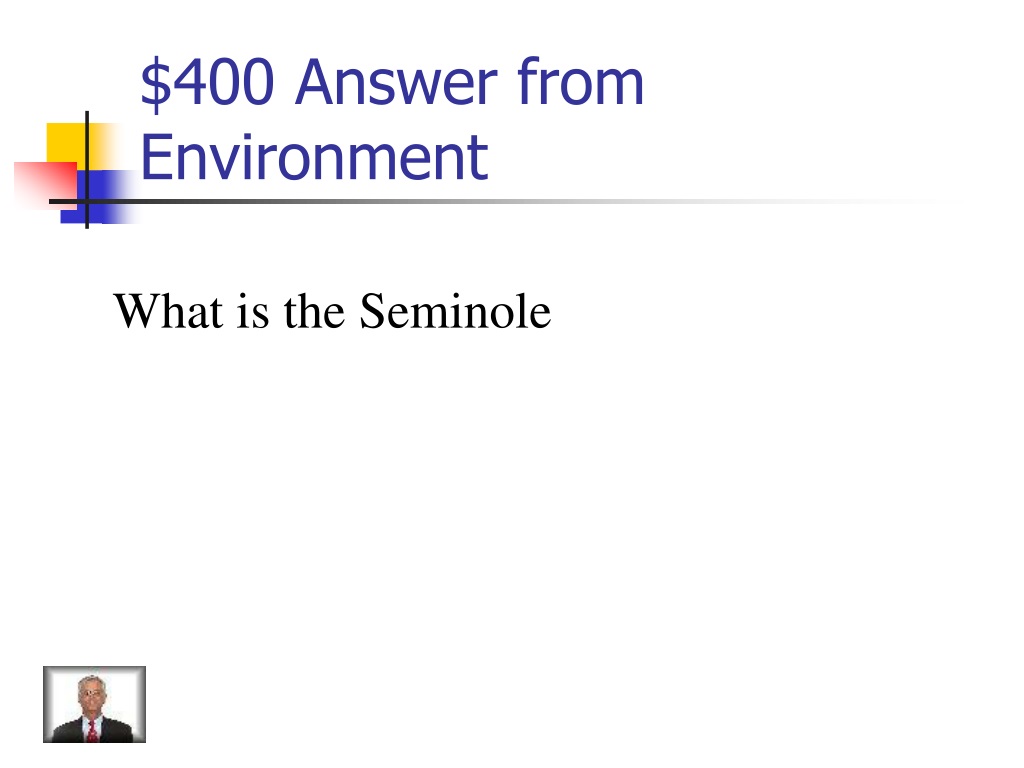Click the word "is" in the body text

[x=253, y=312]
